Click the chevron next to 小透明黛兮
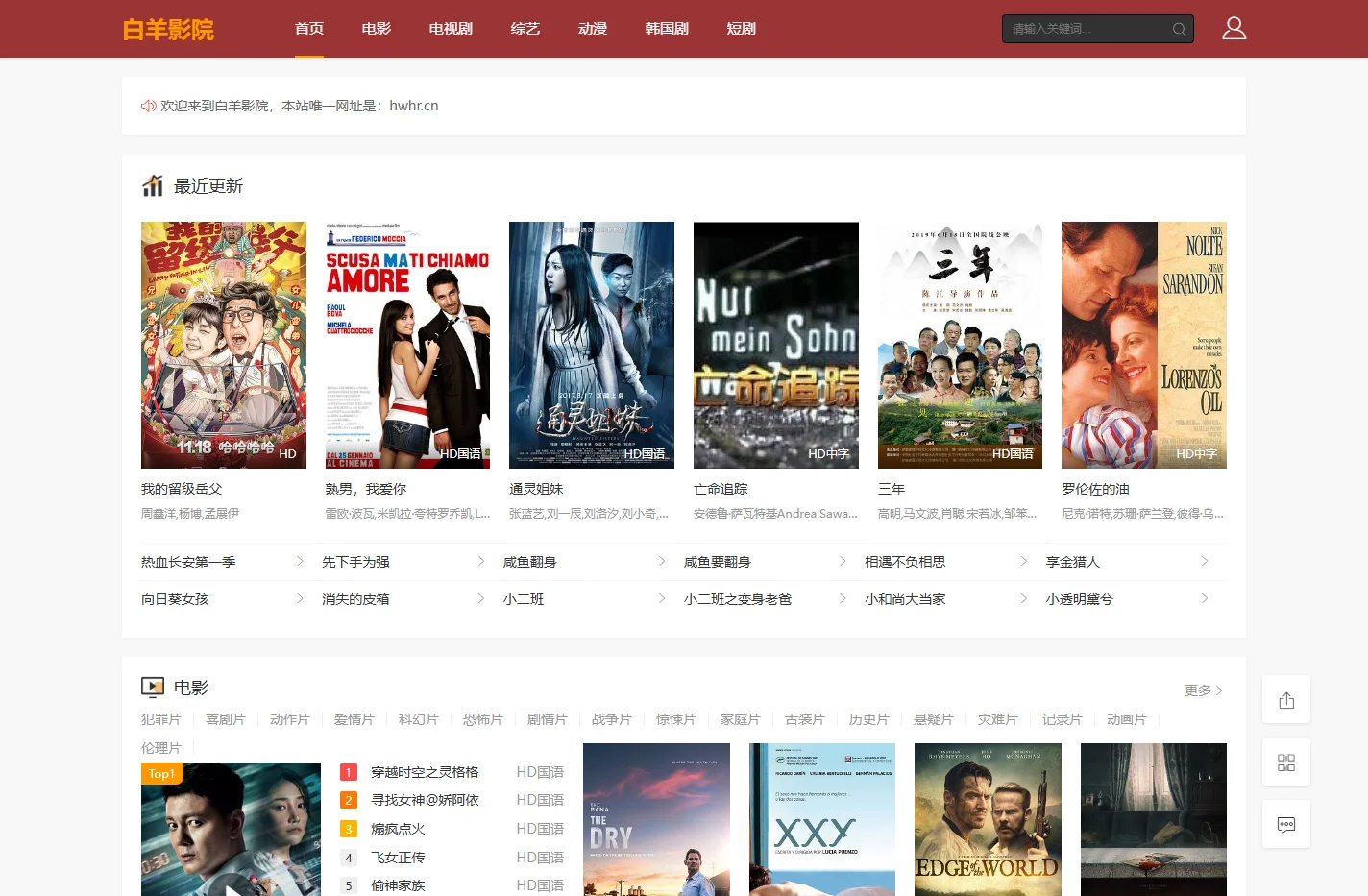 1205,598
